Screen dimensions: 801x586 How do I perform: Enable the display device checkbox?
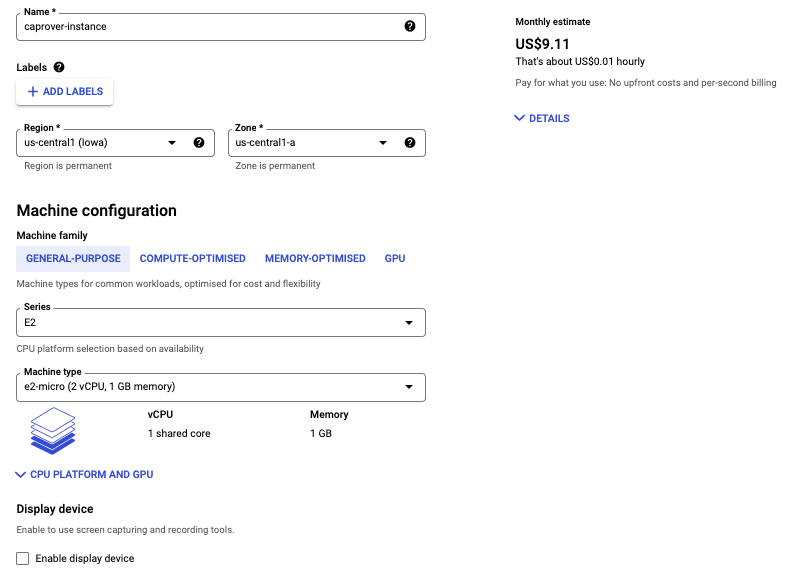21,559
